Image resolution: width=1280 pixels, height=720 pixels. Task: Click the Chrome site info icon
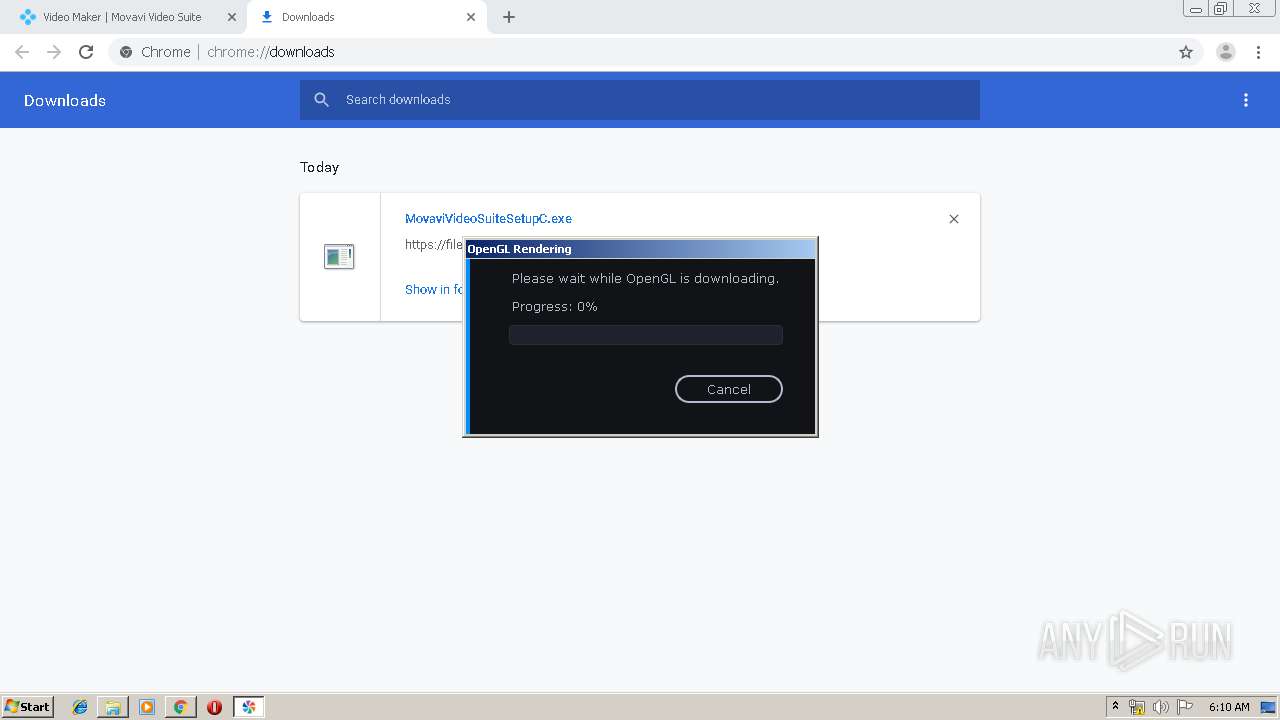point(126,52)
